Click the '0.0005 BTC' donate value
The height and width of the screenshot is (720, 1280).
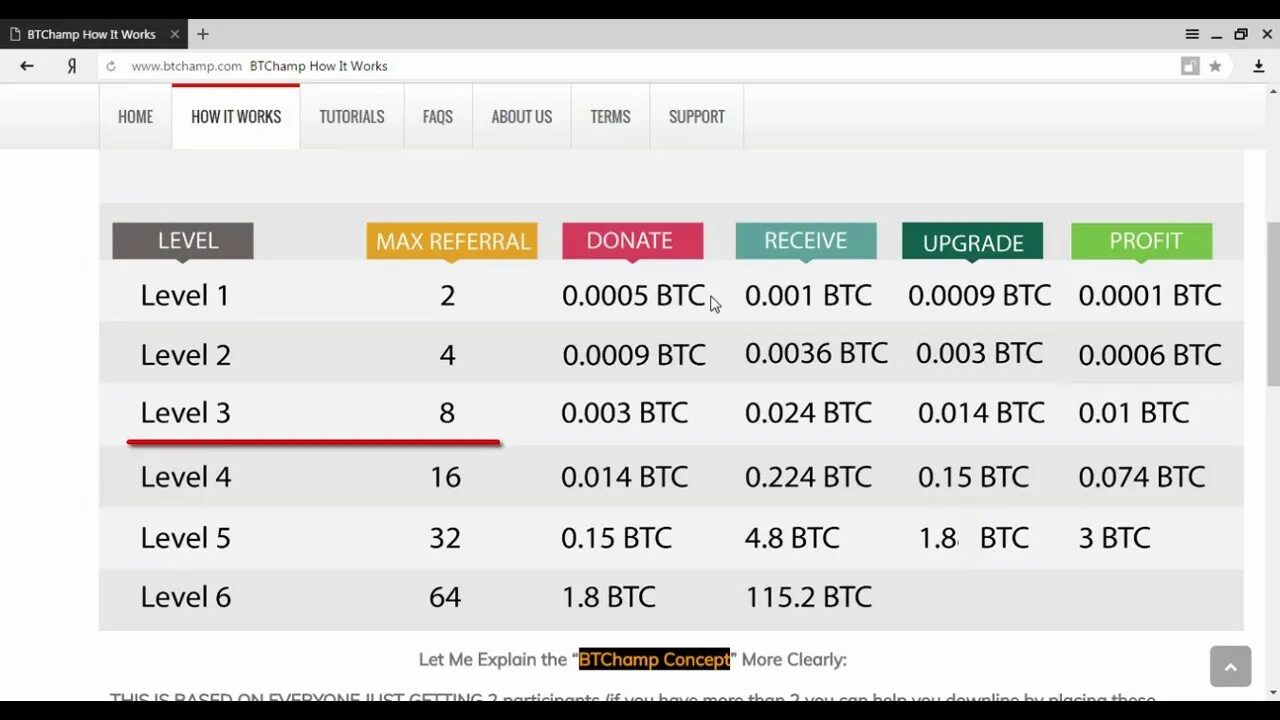point(634,295)
